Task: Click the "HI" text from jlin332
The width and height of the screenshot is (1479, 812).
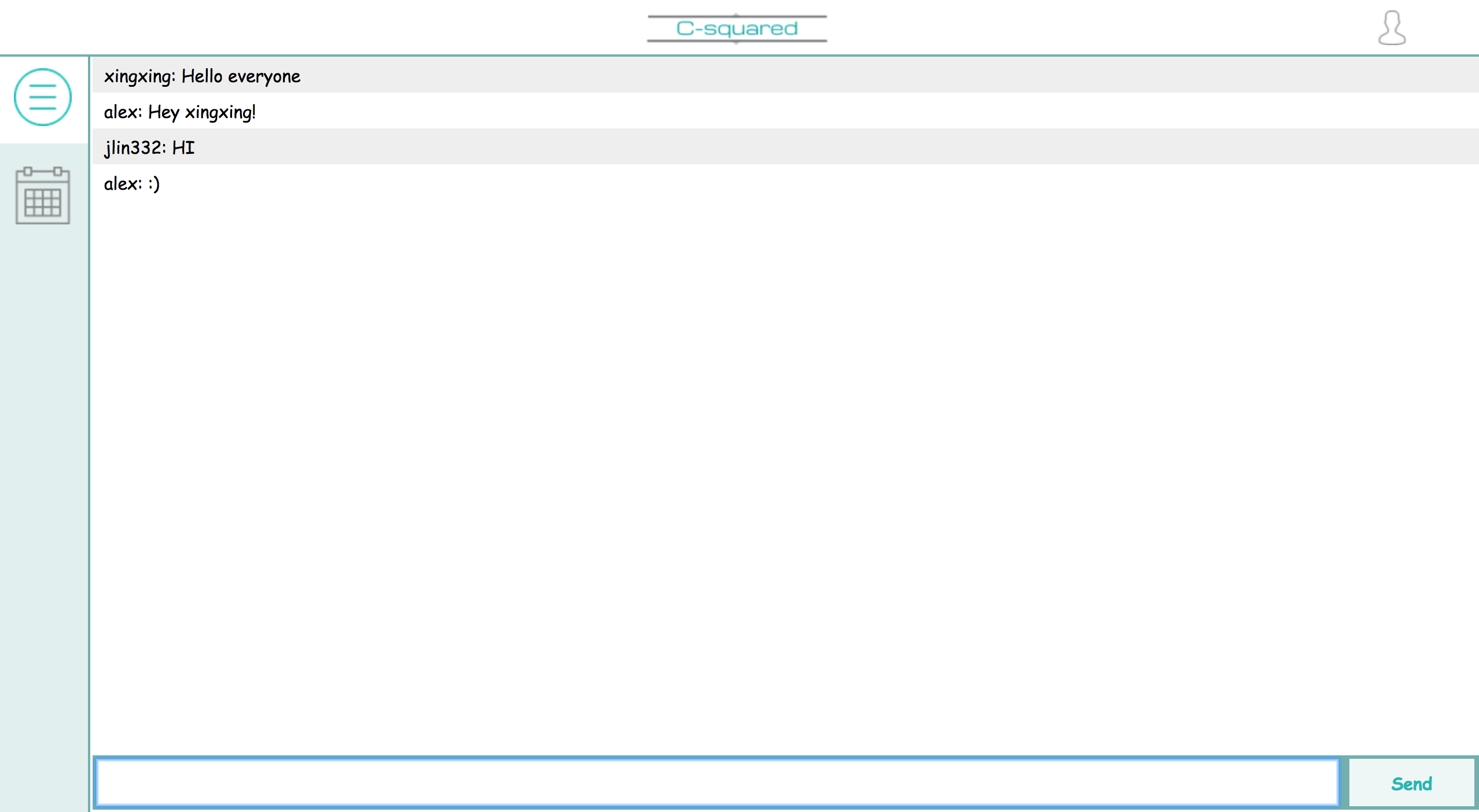Action: [183, 148]
